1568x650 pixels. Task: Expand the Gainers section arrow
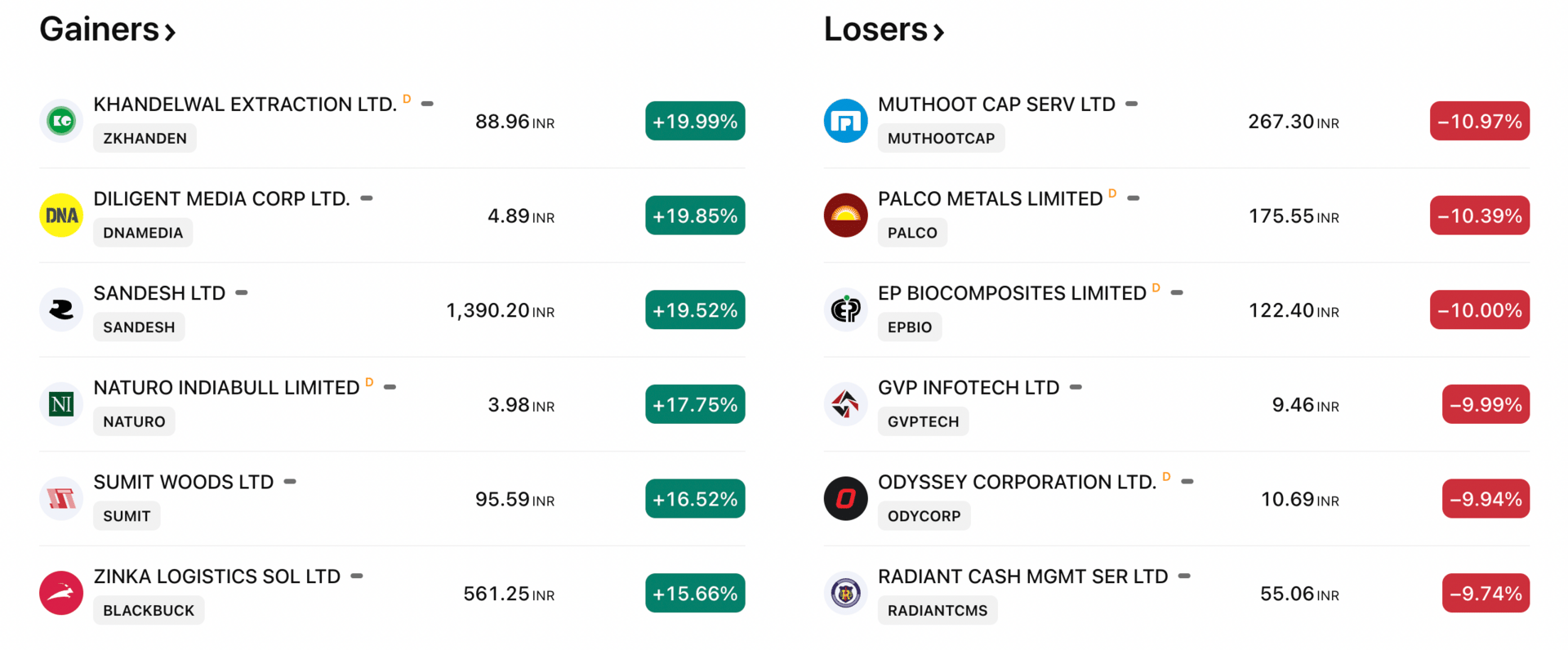[170, 33]
